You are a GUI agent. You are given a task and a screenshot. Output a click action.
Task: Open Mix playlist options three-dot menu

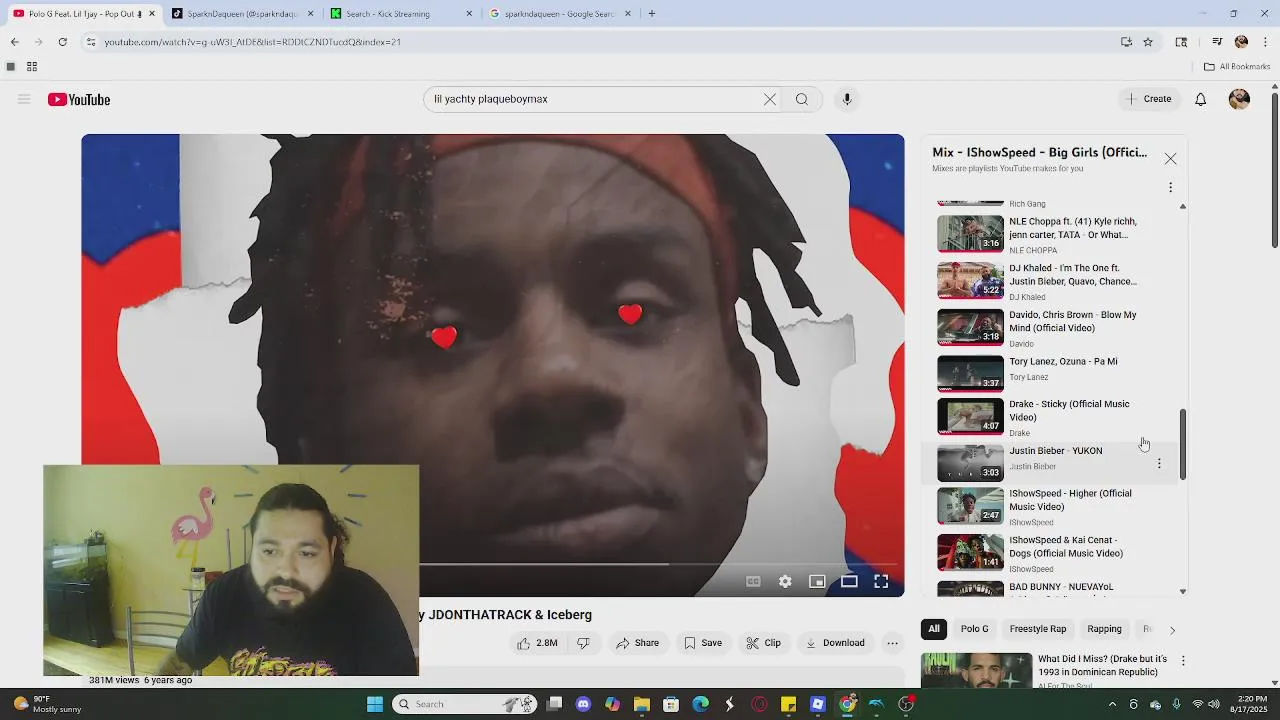[1170, 187]
